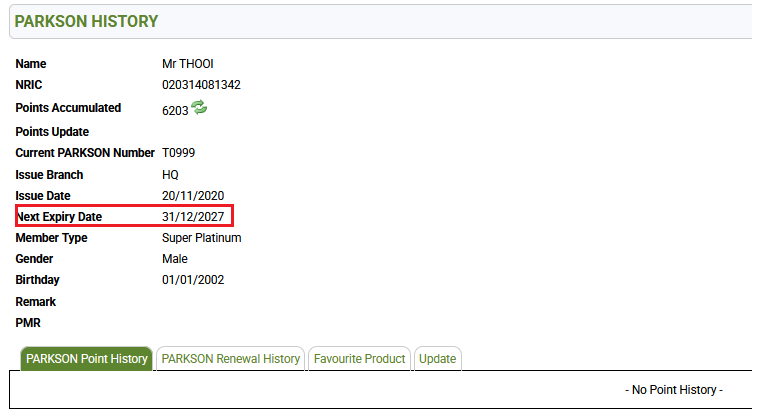757x416 pixels.
Task: Select the name value Mr THOOI
Action: (x=188, y=64)
